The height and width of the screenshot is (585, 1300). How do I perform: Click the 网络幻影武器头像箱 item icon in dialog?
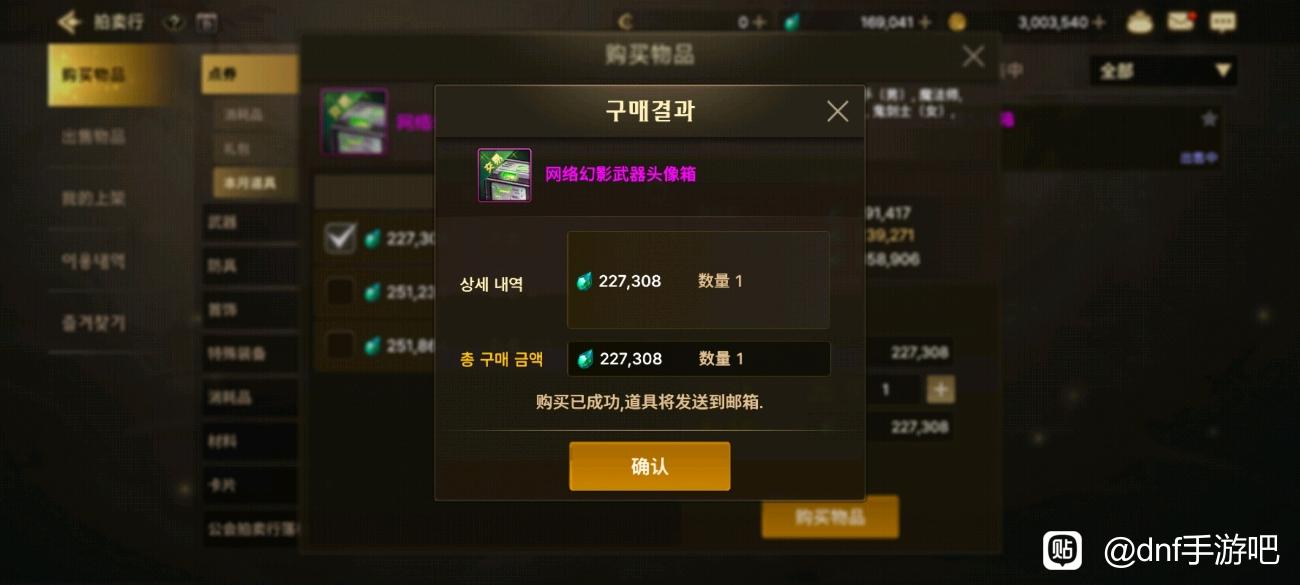click(x=504, y=175)
